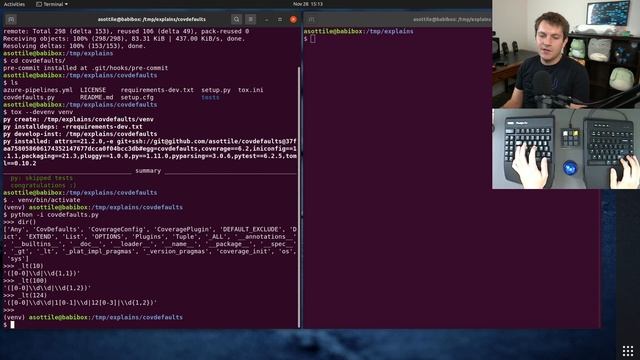Open new tab in the right terminal window
This screenshot has width=640, height=360.
tap(311, 19)
